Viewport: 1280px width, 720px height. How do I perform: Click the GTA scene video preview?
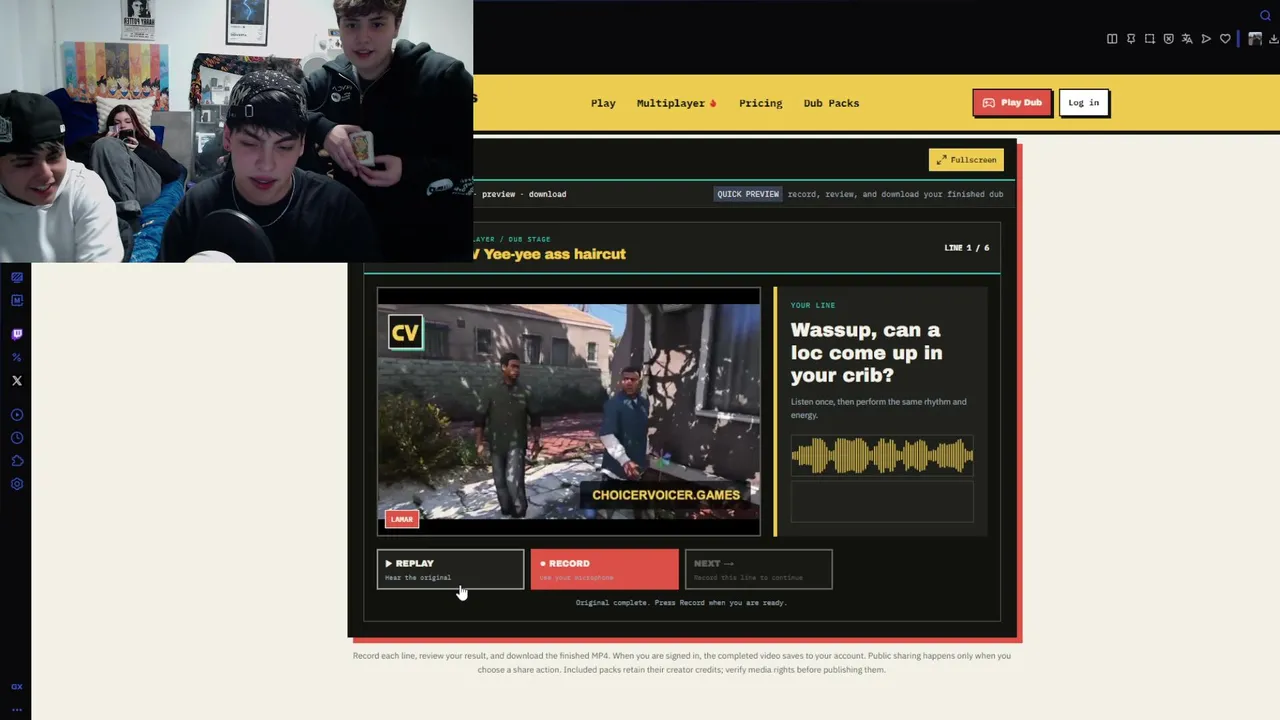(x=568, y=412)
